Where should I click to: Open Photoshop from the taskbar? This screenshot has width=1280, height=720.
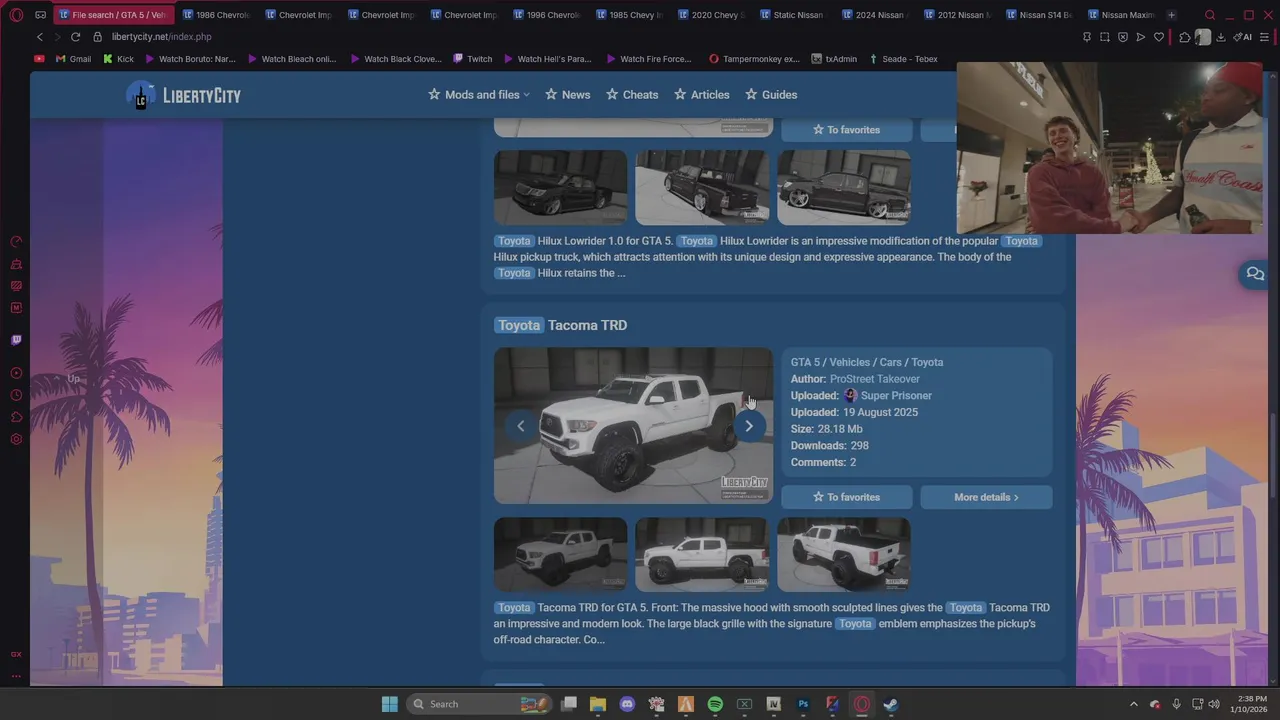tap(803, 704)
